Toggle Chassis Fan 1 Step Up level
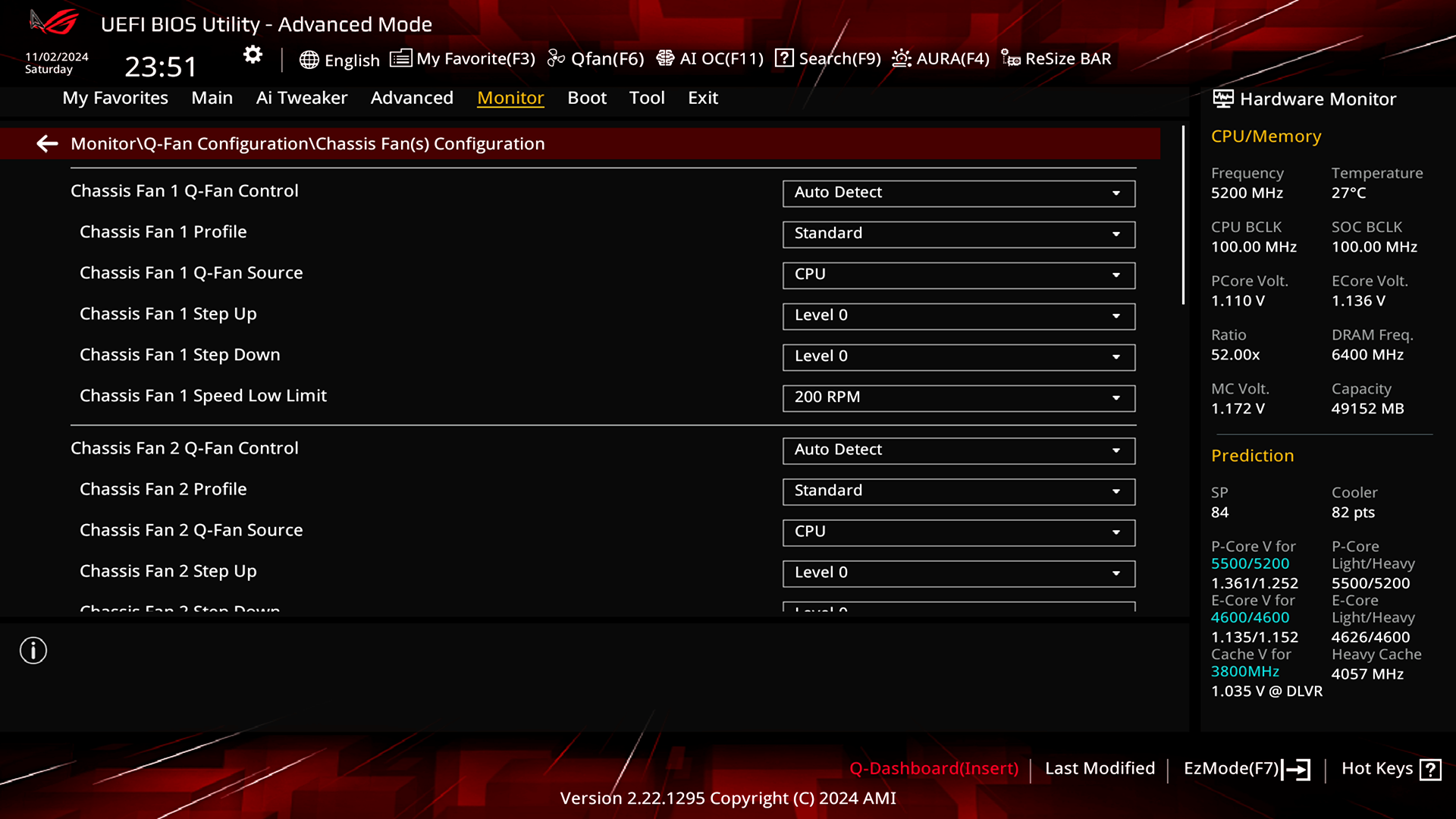1456x819 pixels. pyautogui.click(x=958, y=315)
